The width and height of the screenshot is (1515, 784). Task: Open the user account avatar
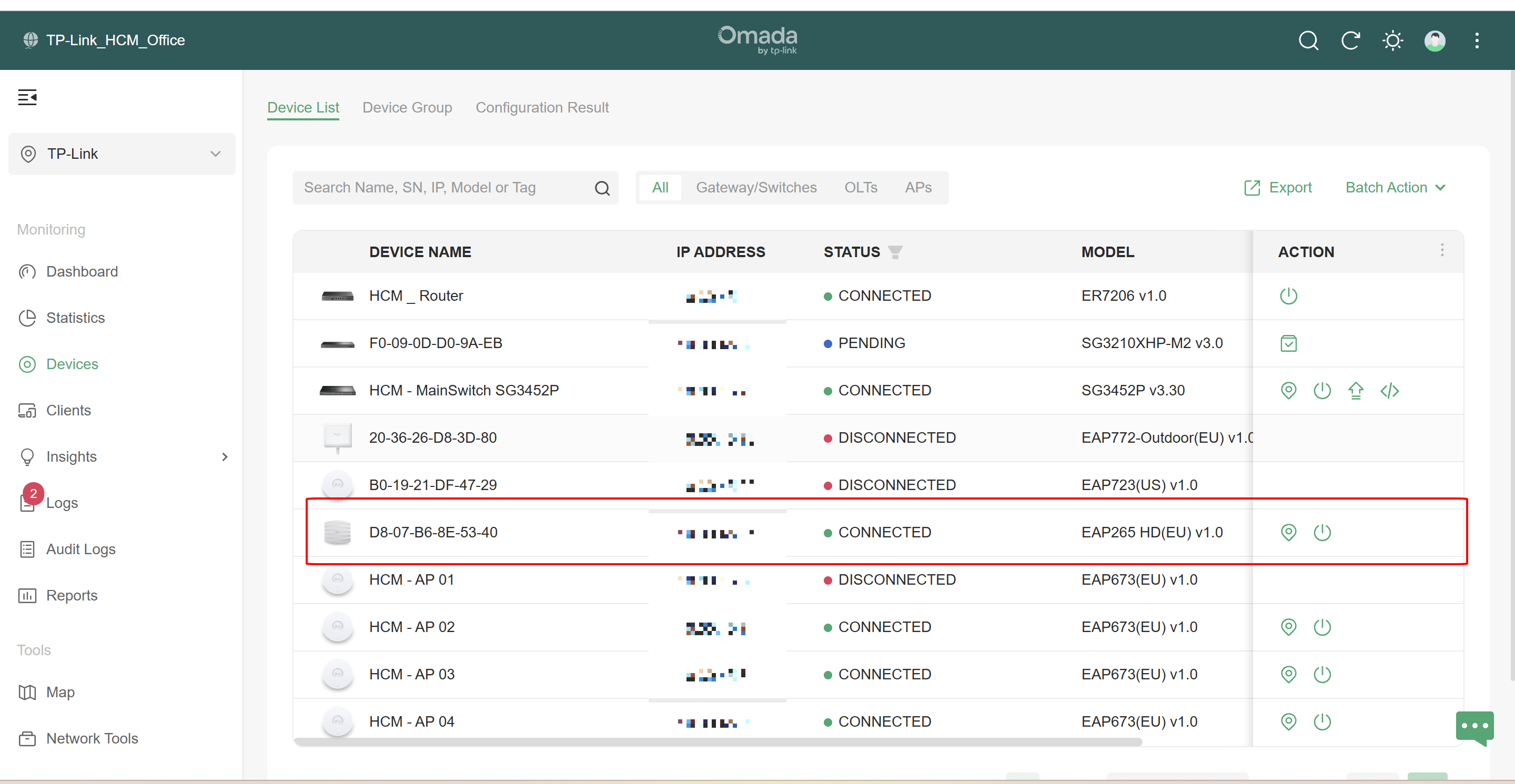[x=1435, y=40]
